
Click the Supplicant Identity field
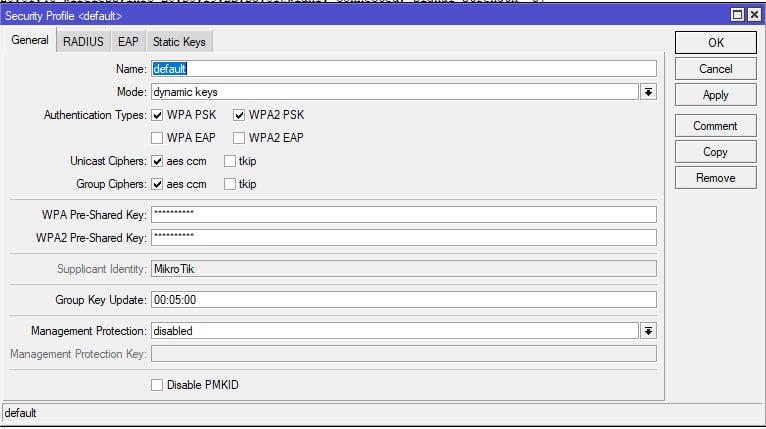(404, 269)
